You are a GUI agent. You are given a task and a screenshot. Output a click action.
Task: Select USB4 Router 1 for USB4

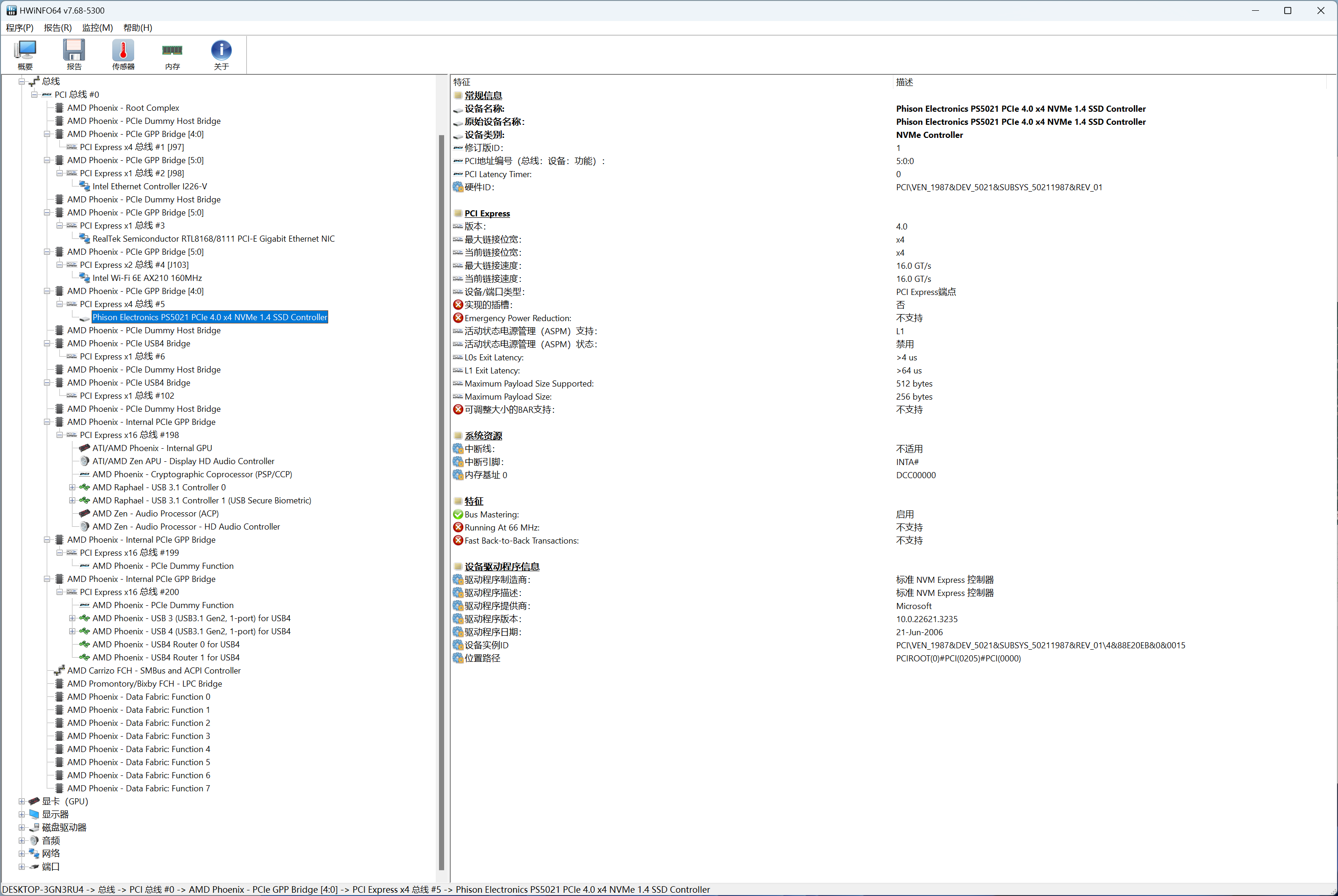(x=166, y=658)
